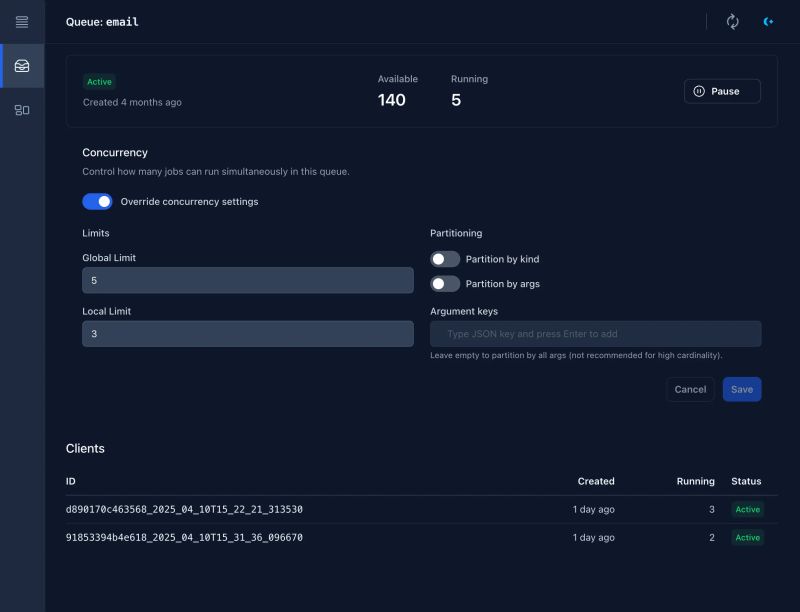Select the queues inbox sidebar icon
The height and width of the screenshot is (612, 800).
(x=22, y=66)
